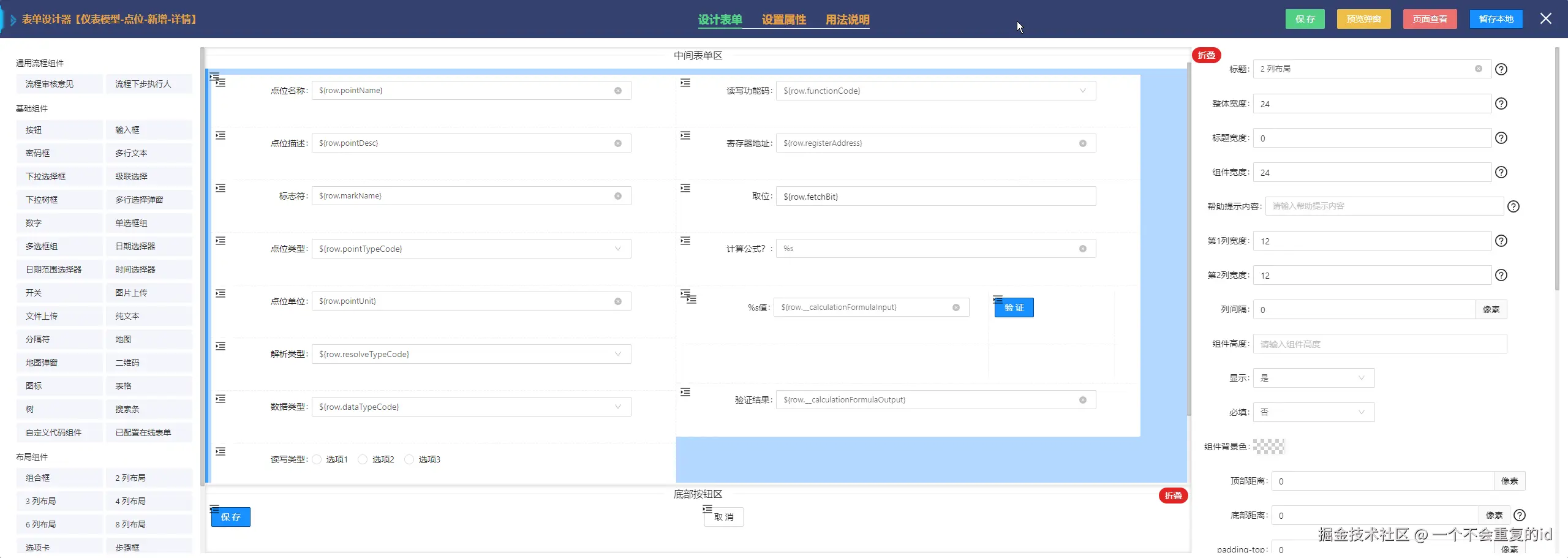
Task: Focus the 取位 input field
Action: [936, 196]
